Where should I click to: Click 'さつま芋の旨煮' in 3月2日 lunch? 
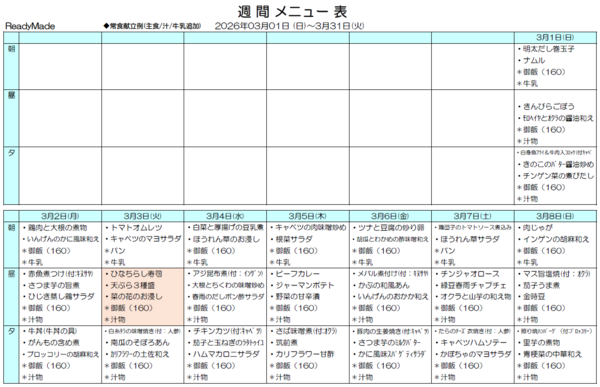pos(54,285)
